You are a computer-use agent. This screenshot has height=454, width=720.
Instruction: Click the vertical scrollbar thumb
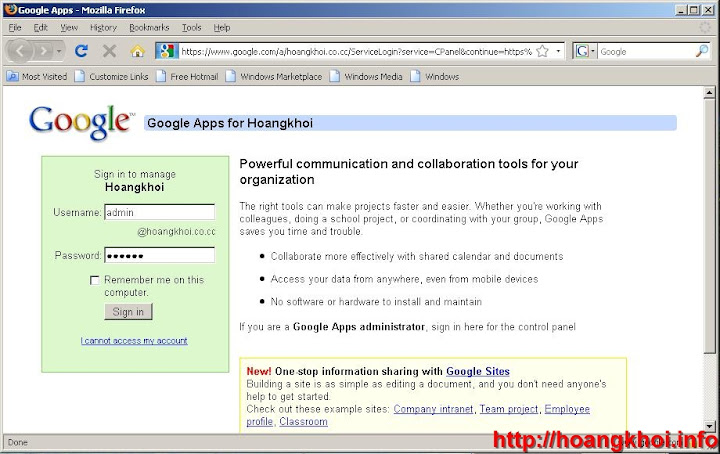709,226
